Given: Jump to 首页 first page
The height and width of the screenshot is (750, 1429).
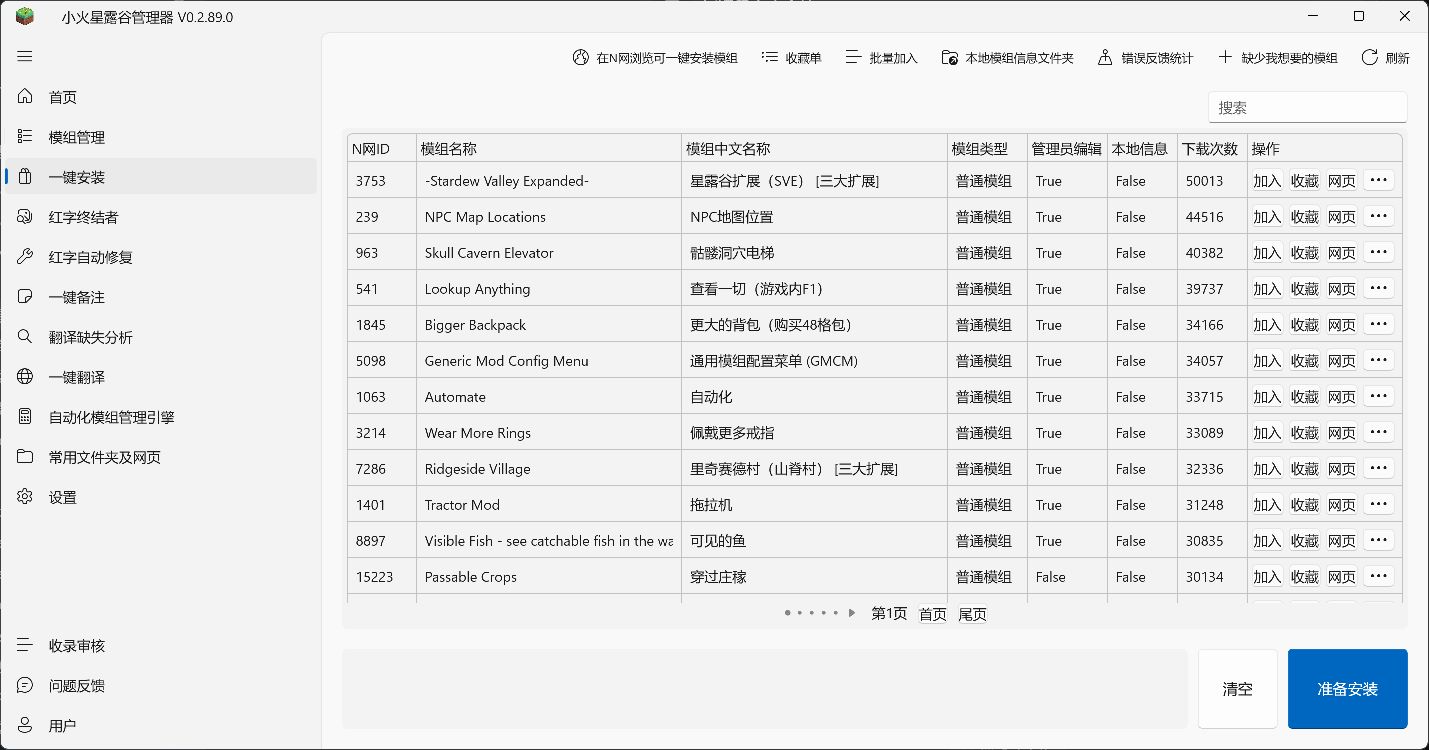Looking at the screenshot, I should 933,614.
